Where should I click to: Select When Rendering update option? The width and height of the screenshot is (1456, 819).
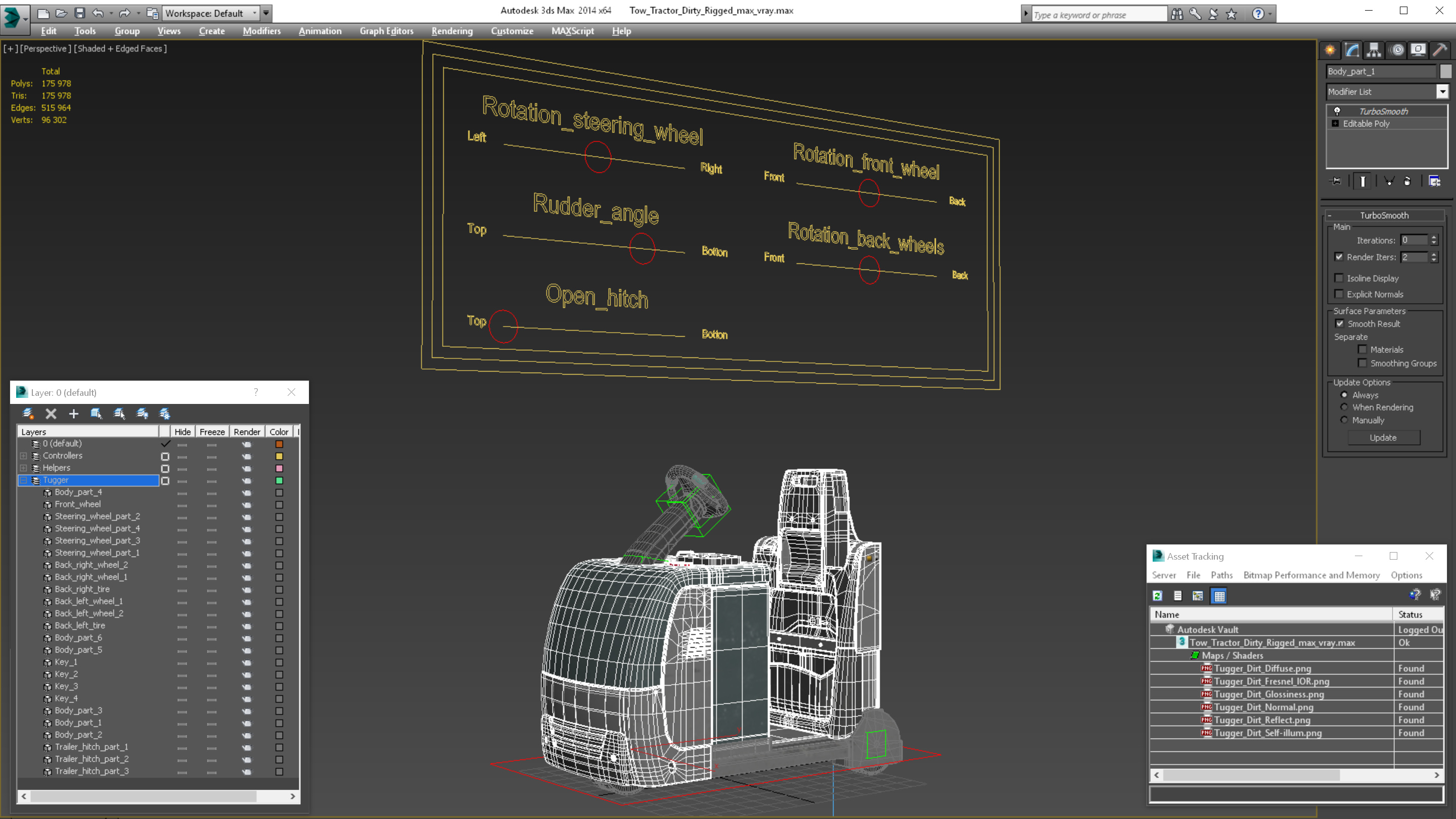(x=1344, y=407)
